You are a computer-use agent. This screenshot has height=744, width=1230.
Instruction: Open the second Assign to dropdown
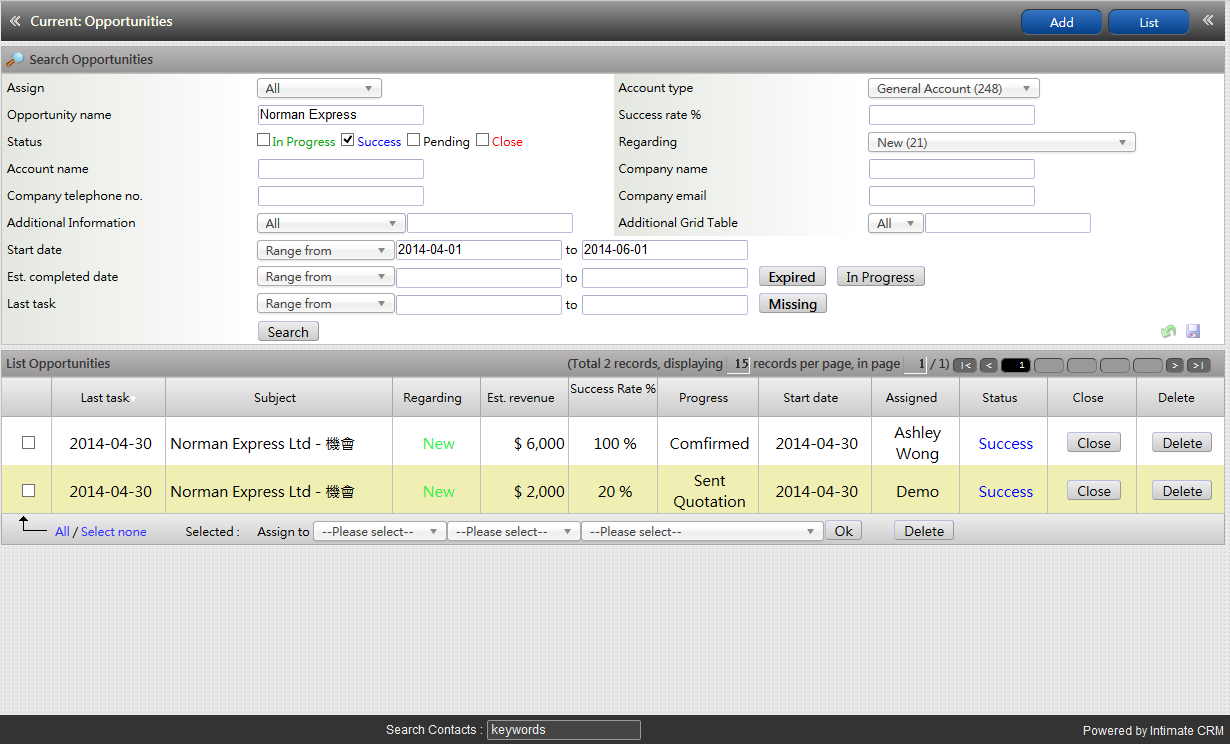[x=514, y=532]
